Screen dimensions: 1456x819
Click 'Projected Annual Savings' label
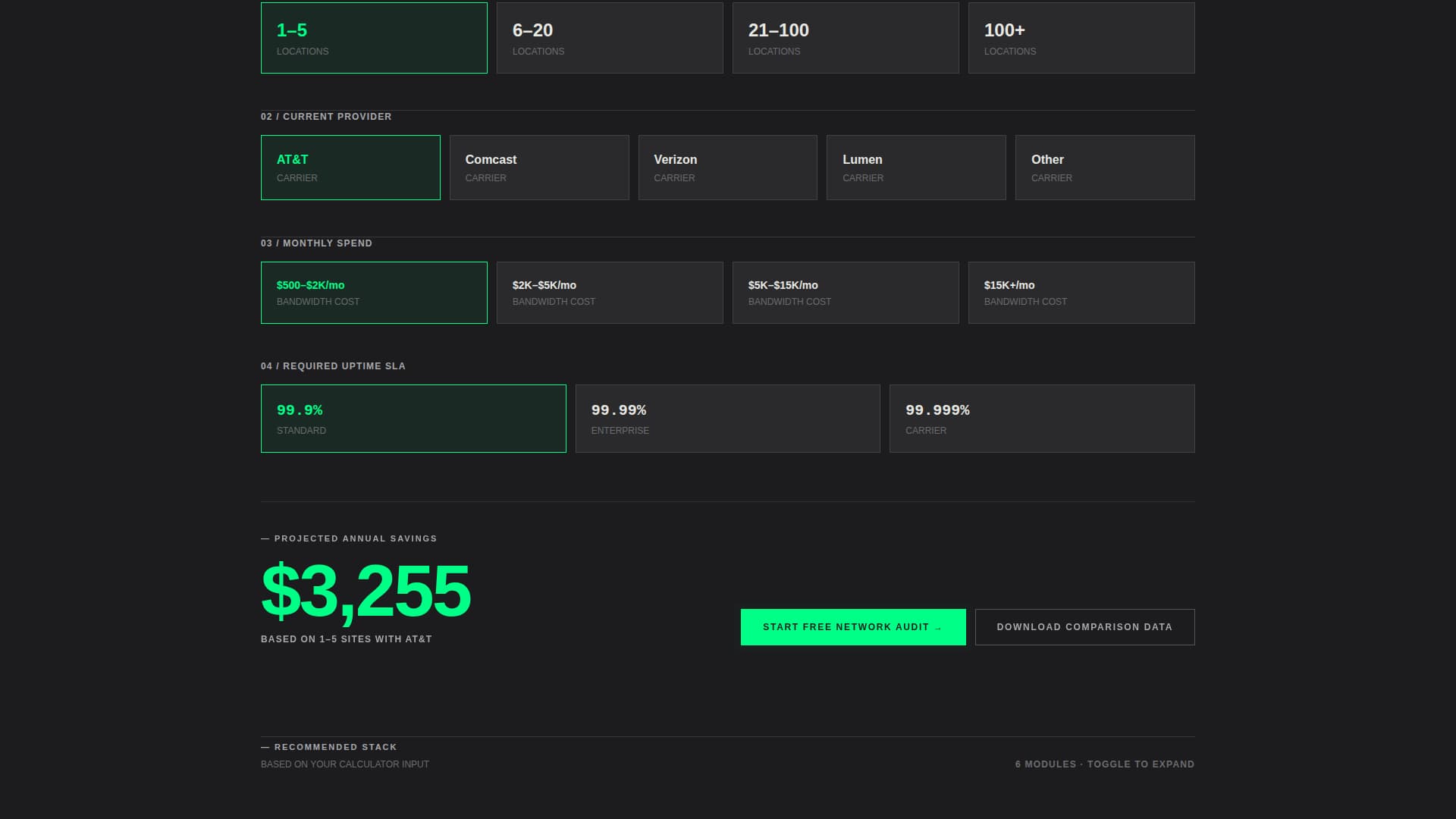349,538
